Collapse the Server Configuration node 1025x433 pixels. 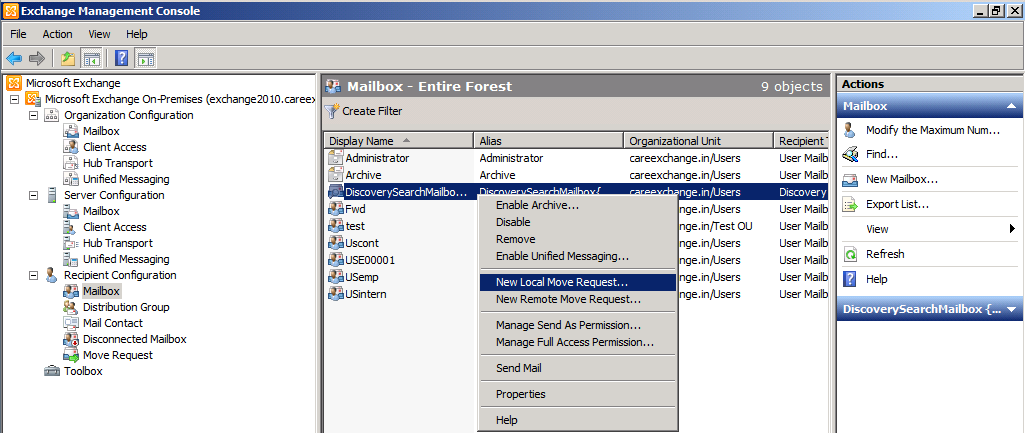click(33, 196)
